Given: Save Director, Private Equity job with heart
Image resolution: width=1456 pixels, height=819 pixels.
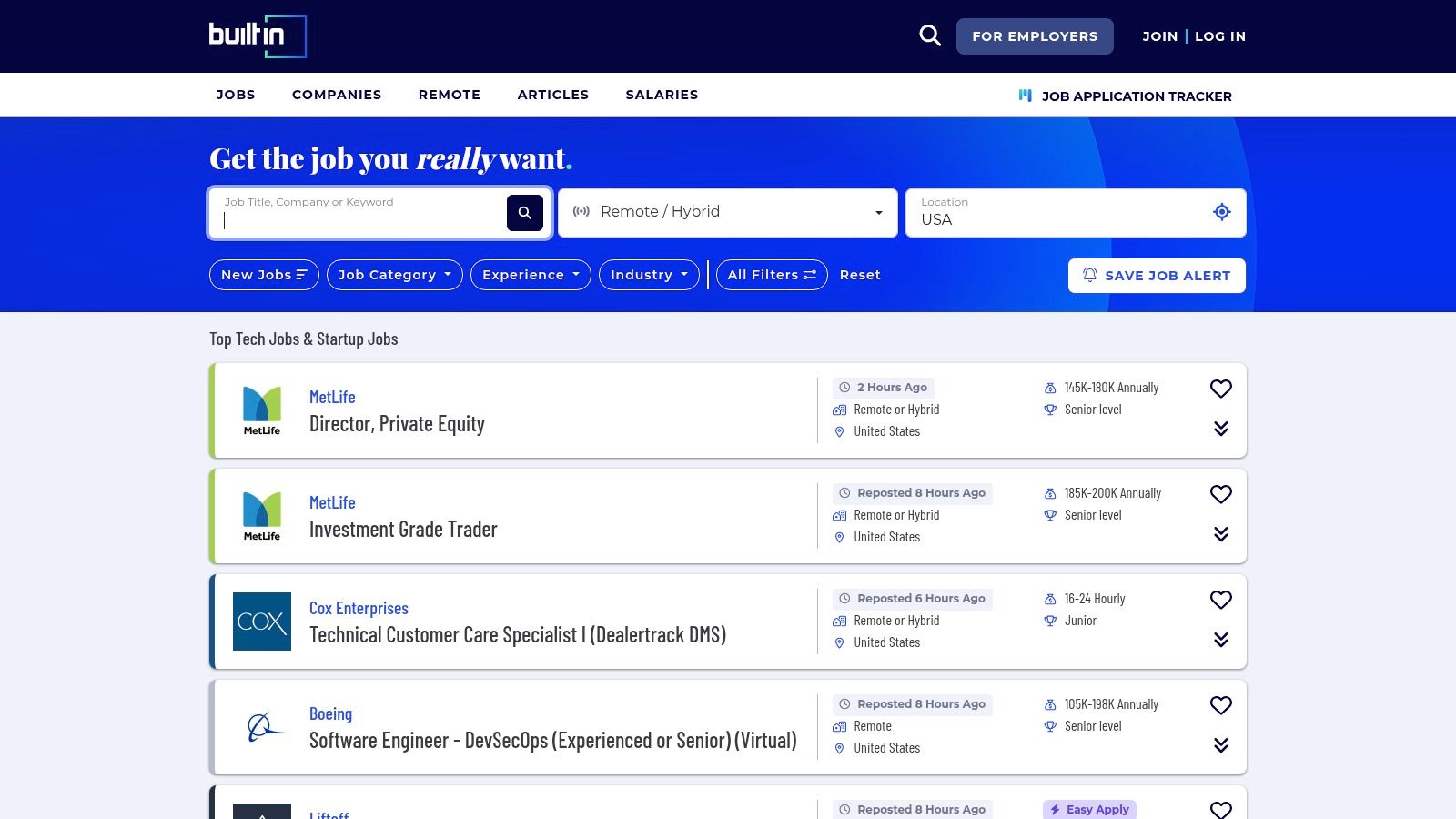Looking at the screenshot, I should pyautogui.click(x=1221, y=389).
